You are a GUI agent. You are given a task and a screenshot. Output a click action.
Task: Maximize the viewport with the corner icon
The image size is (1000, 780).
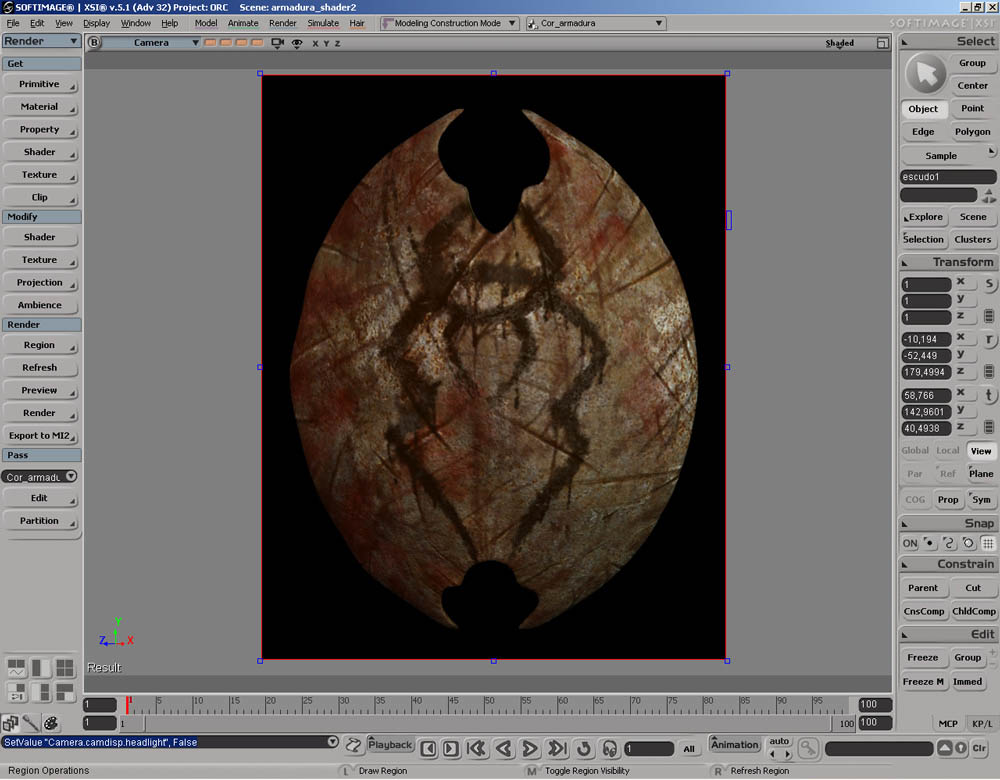pyautogui.click(x=882, y=43)
